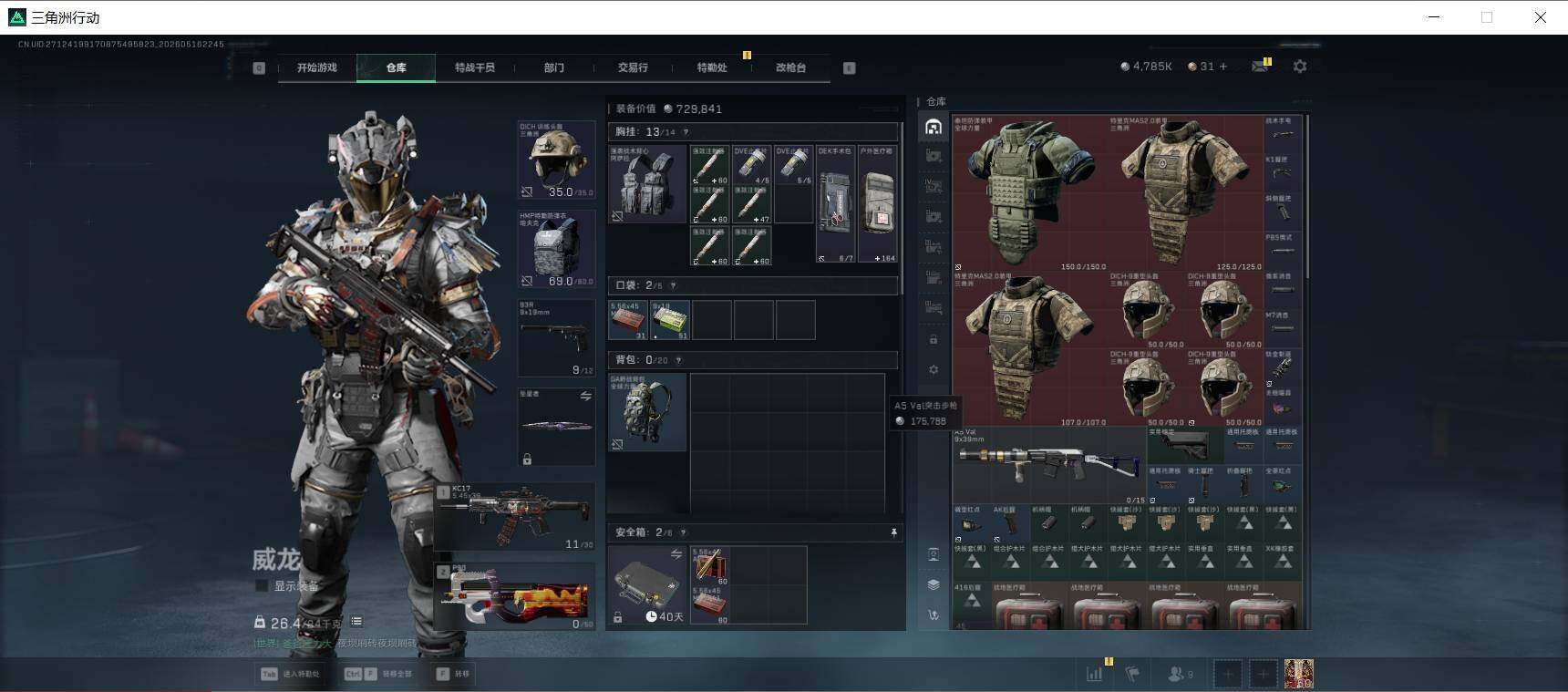This screenshot has height=692, width=1568.
Task: Click the E next-tab key hint
Action: click(849, 67)
